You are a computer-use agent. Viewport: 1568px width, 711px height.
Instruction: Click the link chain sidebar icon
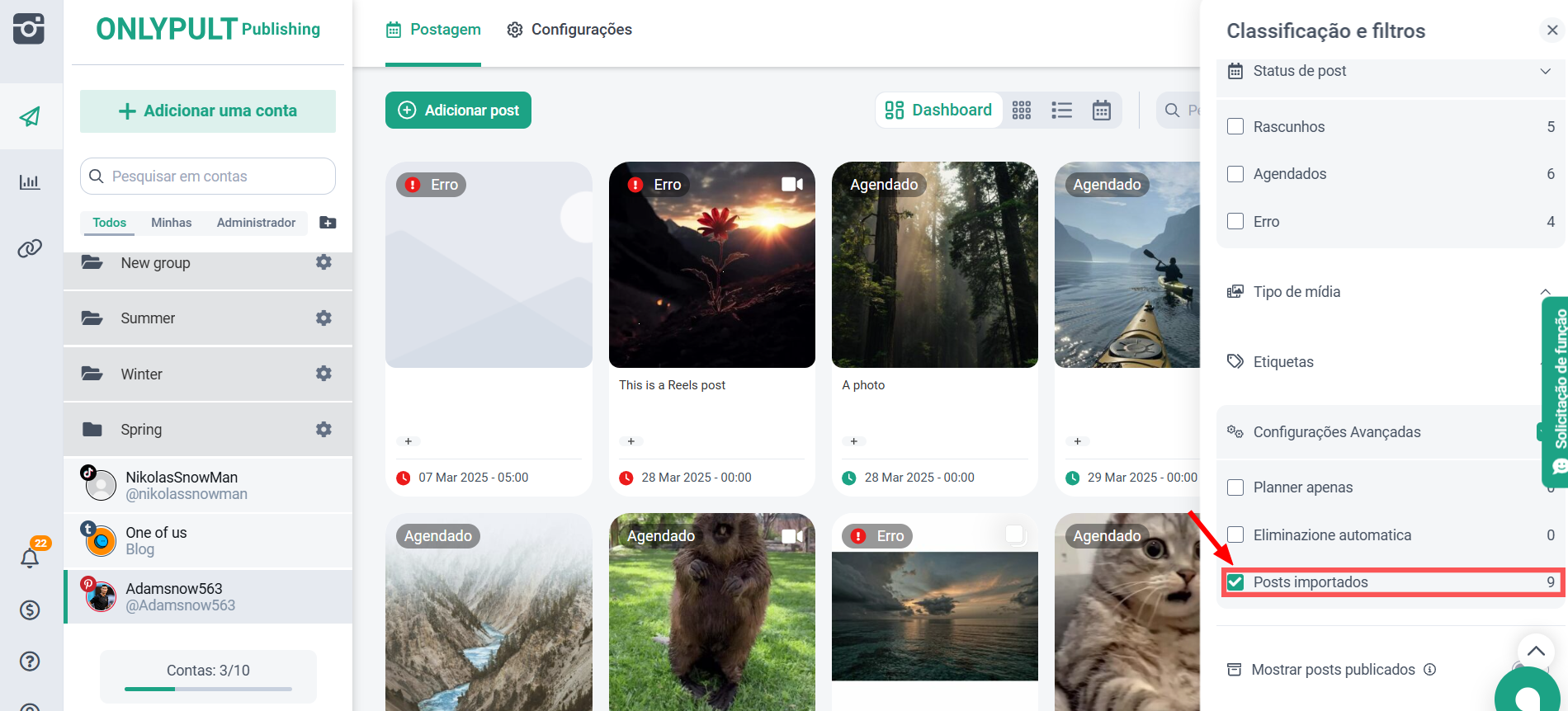point(30,248)
